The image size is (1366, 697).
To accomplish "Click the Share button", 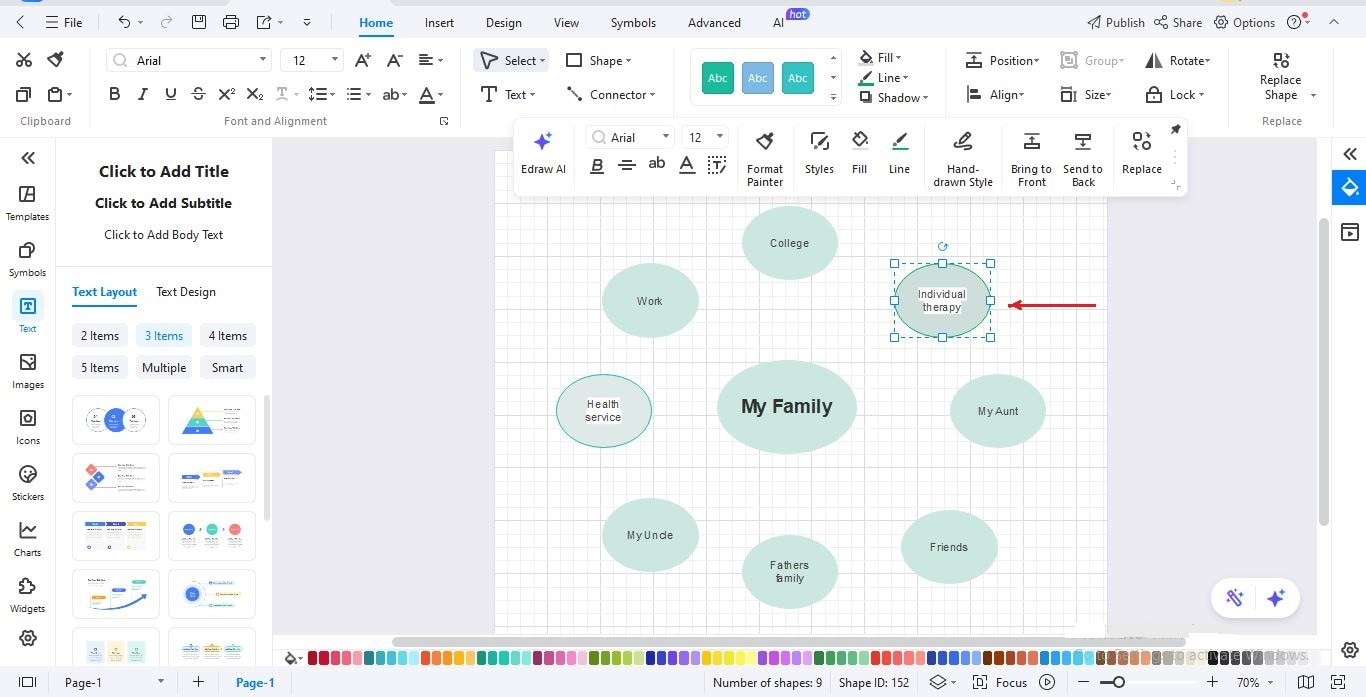I will [1178, 22].
